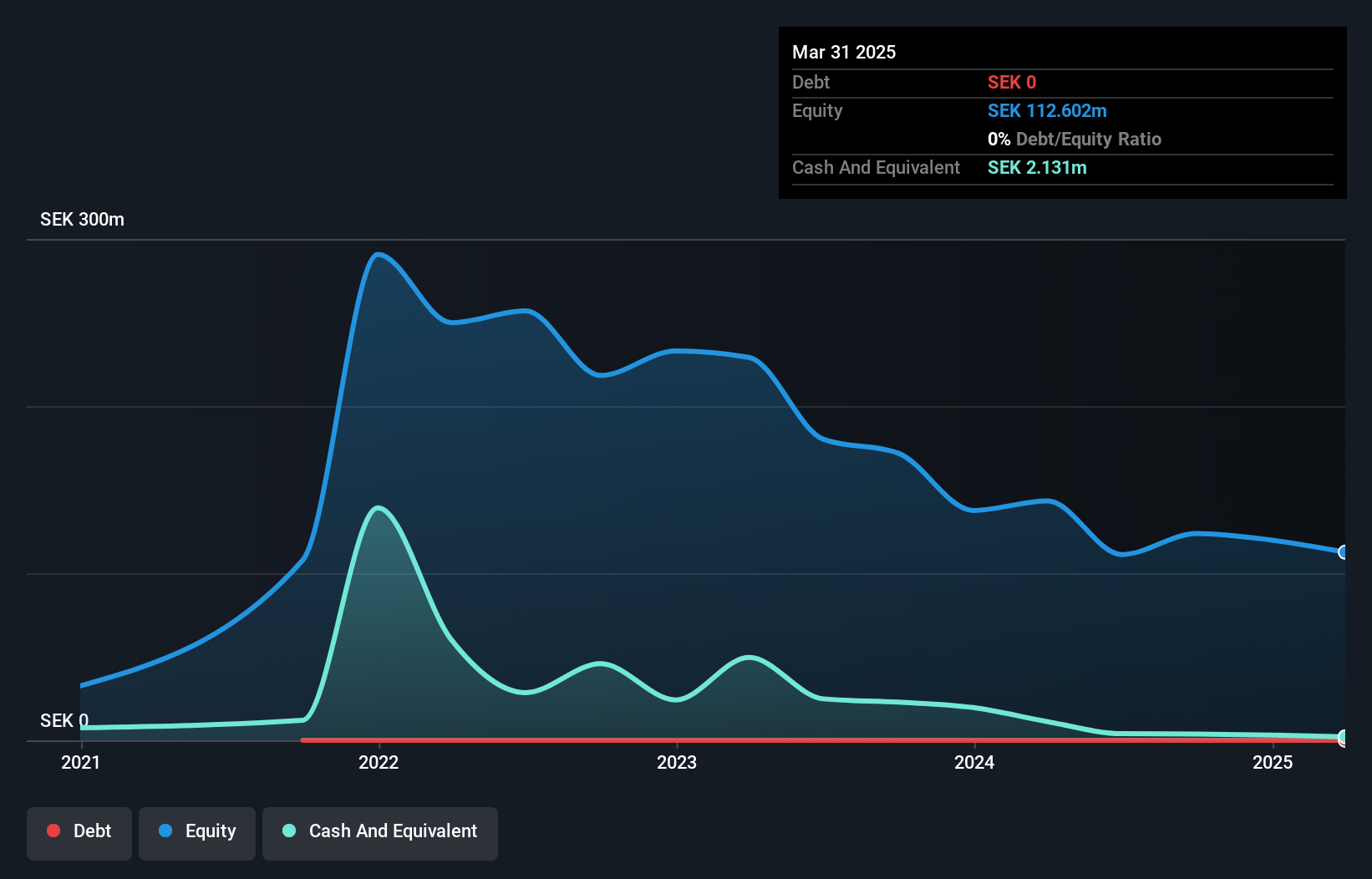Select the Cash endpoint marker at Mar 2025
This screenshot has height=879, width=1372.
tap(1344, 737)
